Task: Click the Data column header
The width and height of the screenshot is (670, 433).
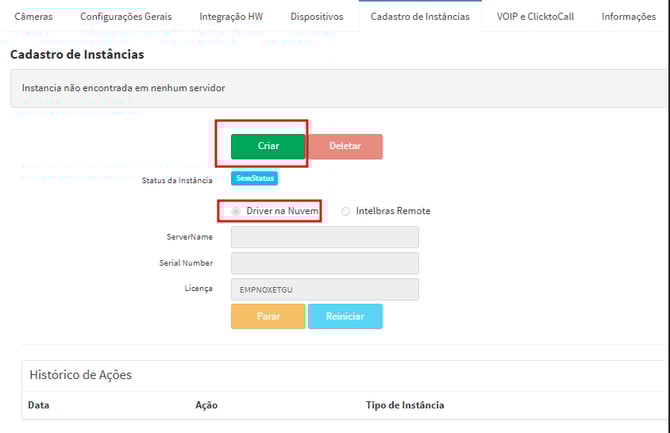Action: 39,405
